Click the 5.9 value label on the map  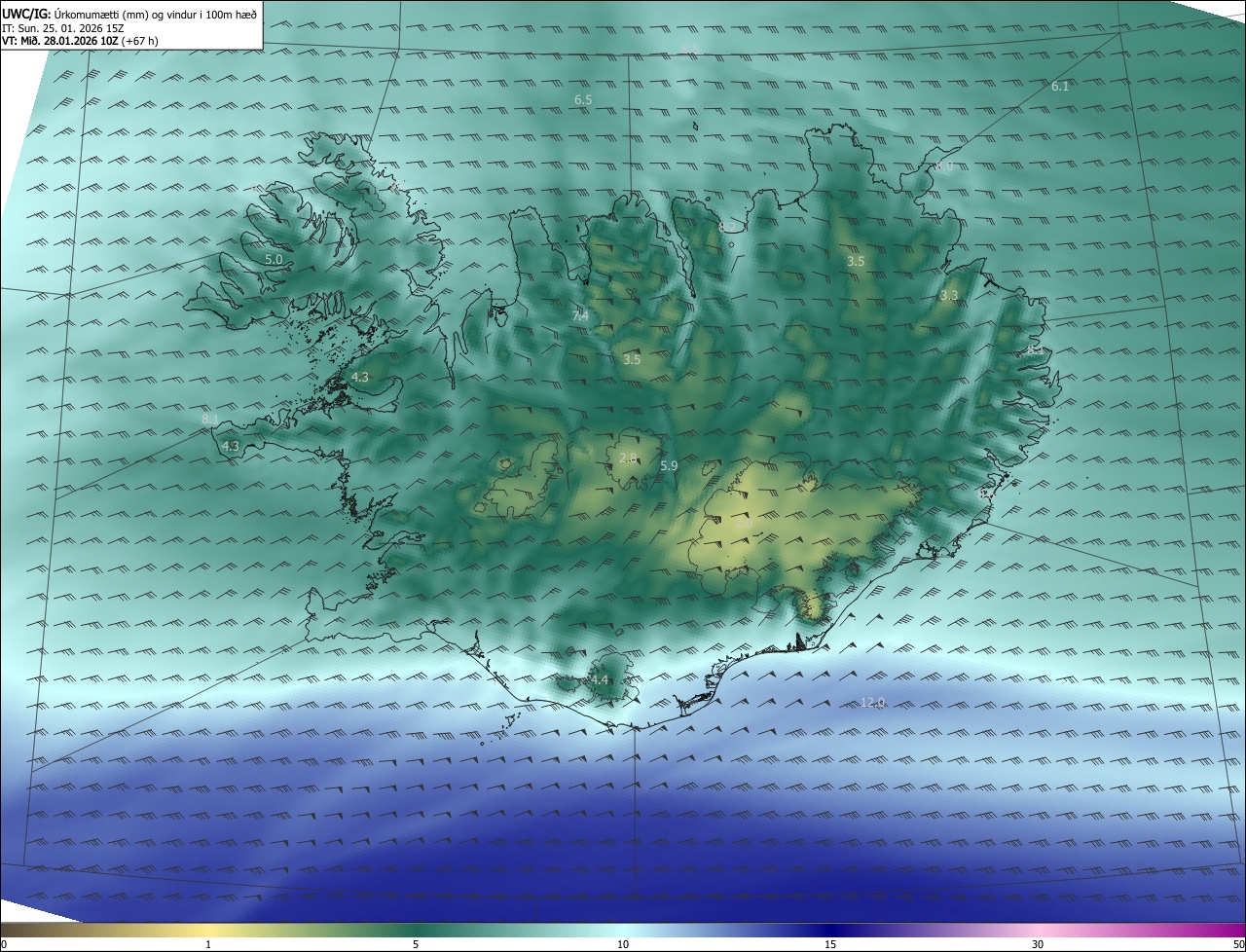(x=669, y=466)
